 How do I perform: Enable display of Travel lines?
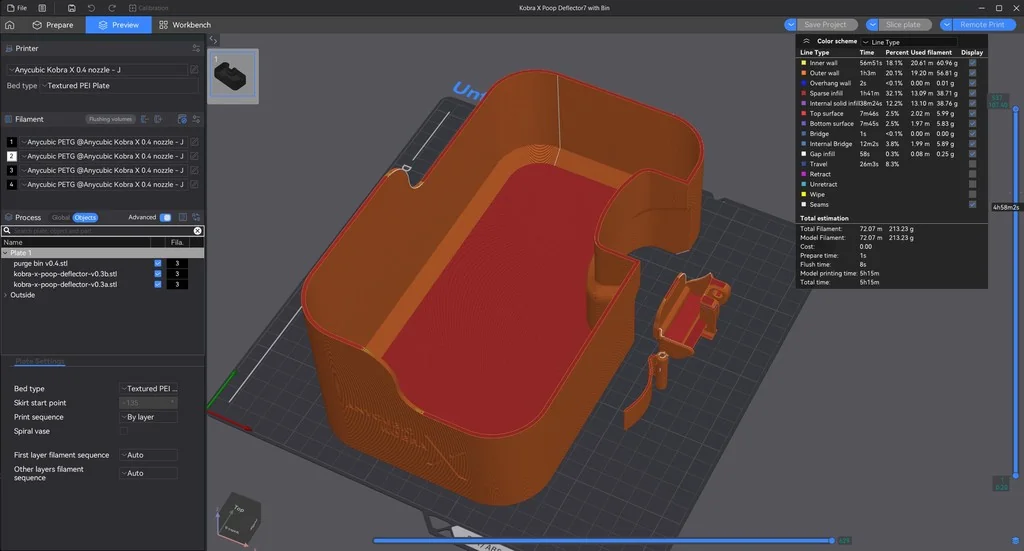coord(972,164)
